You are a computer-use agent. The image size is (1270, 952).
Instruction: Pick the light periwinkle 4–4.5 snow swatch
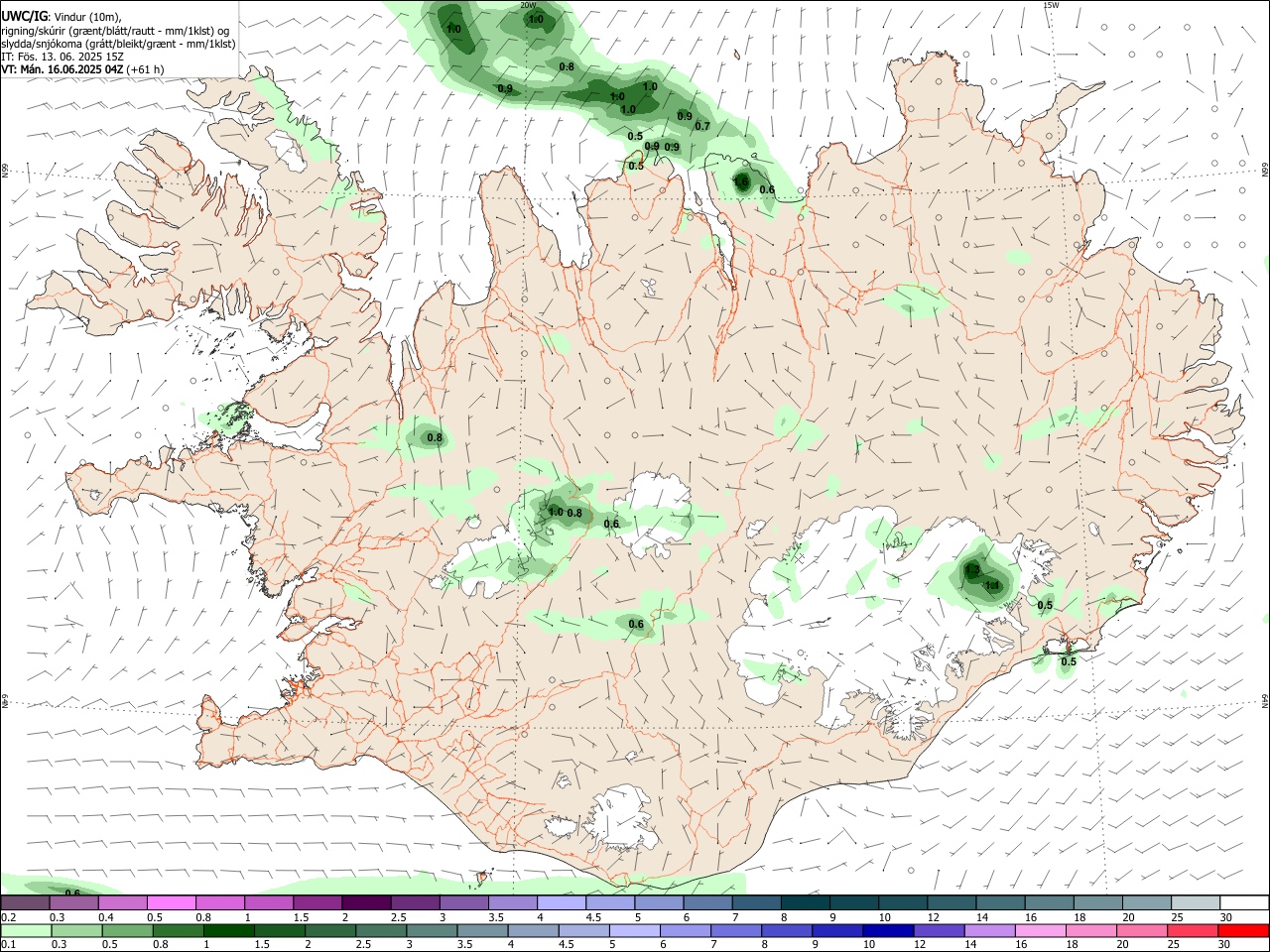tap(560, 902)
